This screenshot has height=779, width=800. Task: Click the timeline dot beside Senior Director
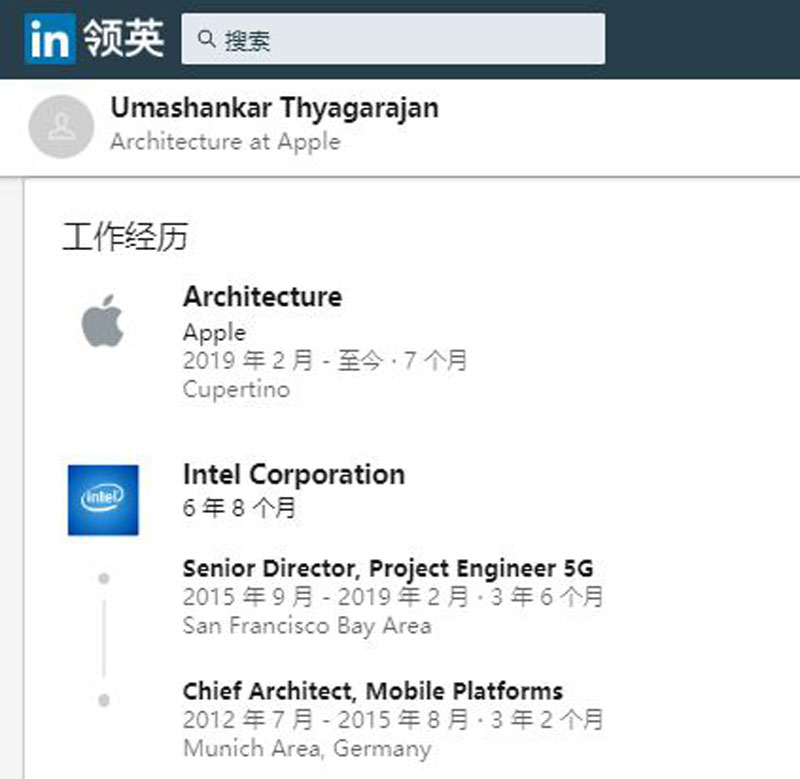[x=104, y=579]
